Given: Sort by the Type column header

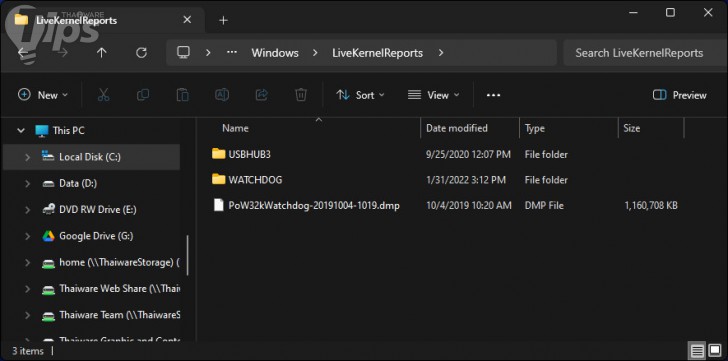Looking at the screenshot, I should click(534, 129).
